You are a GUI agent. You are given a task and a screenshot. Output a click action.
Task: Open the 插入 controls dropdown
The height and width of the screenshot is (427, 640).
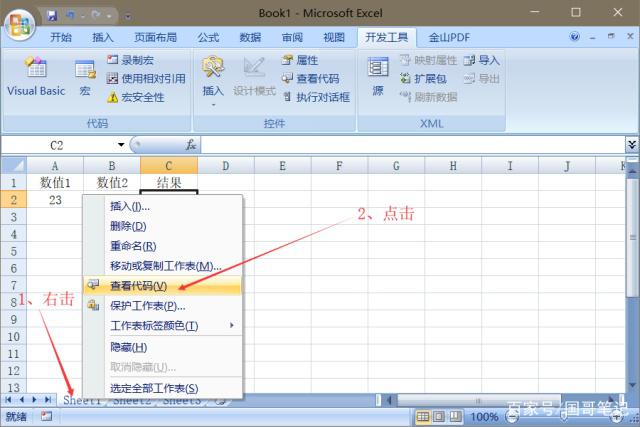click(213, 80)
